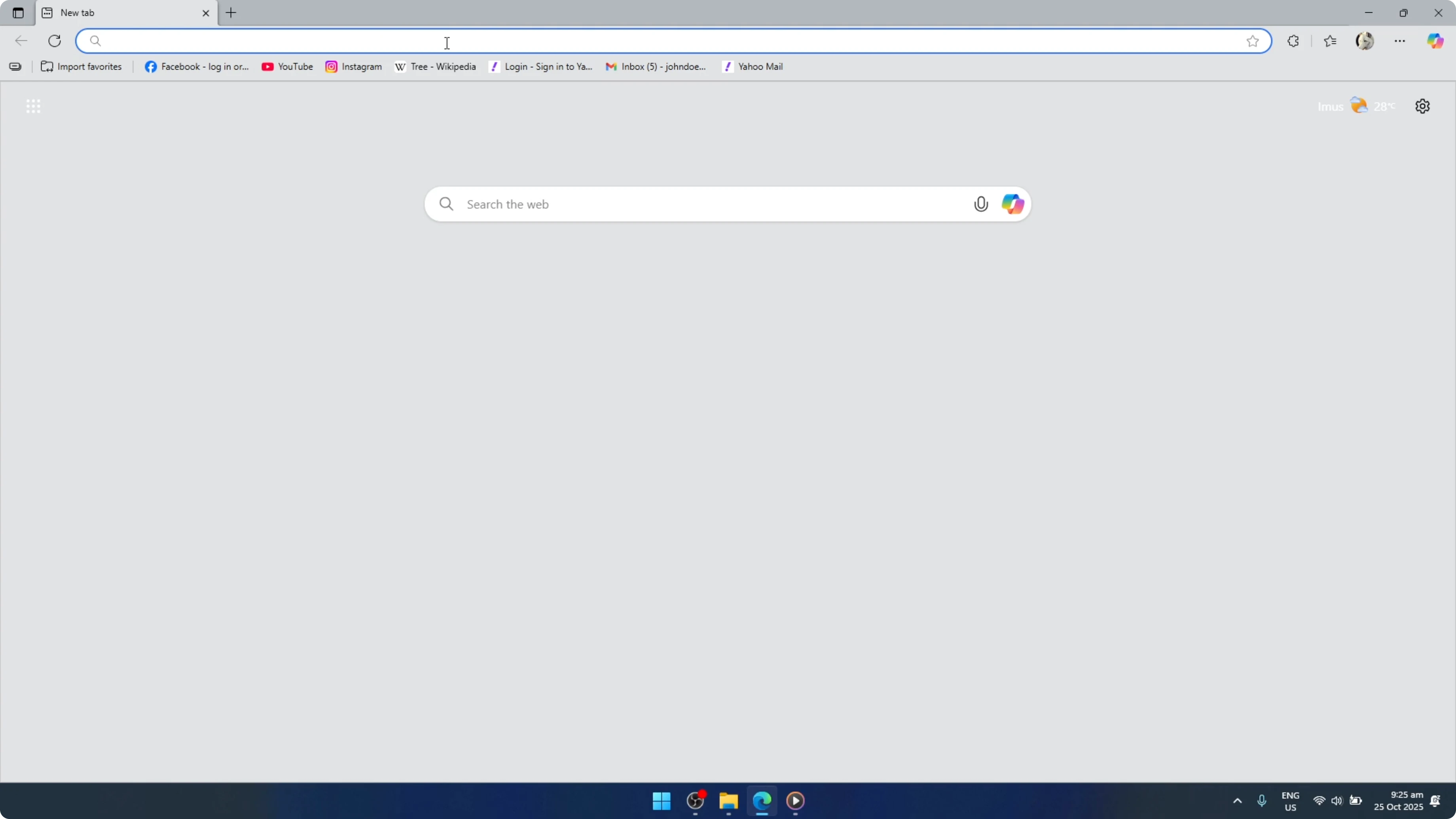Open the tab actions menu icon
Image resolution: width=1456 pixels, height=819 pixels.
tap(18, 12)
